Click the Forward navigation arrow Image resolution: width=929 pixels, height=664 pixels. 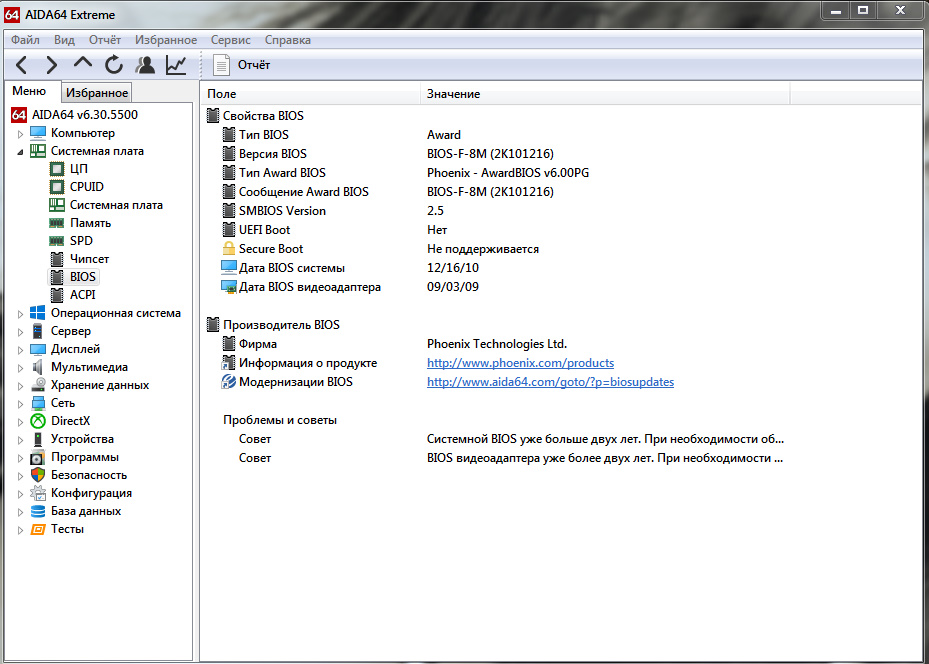click(x=51, y=65)
